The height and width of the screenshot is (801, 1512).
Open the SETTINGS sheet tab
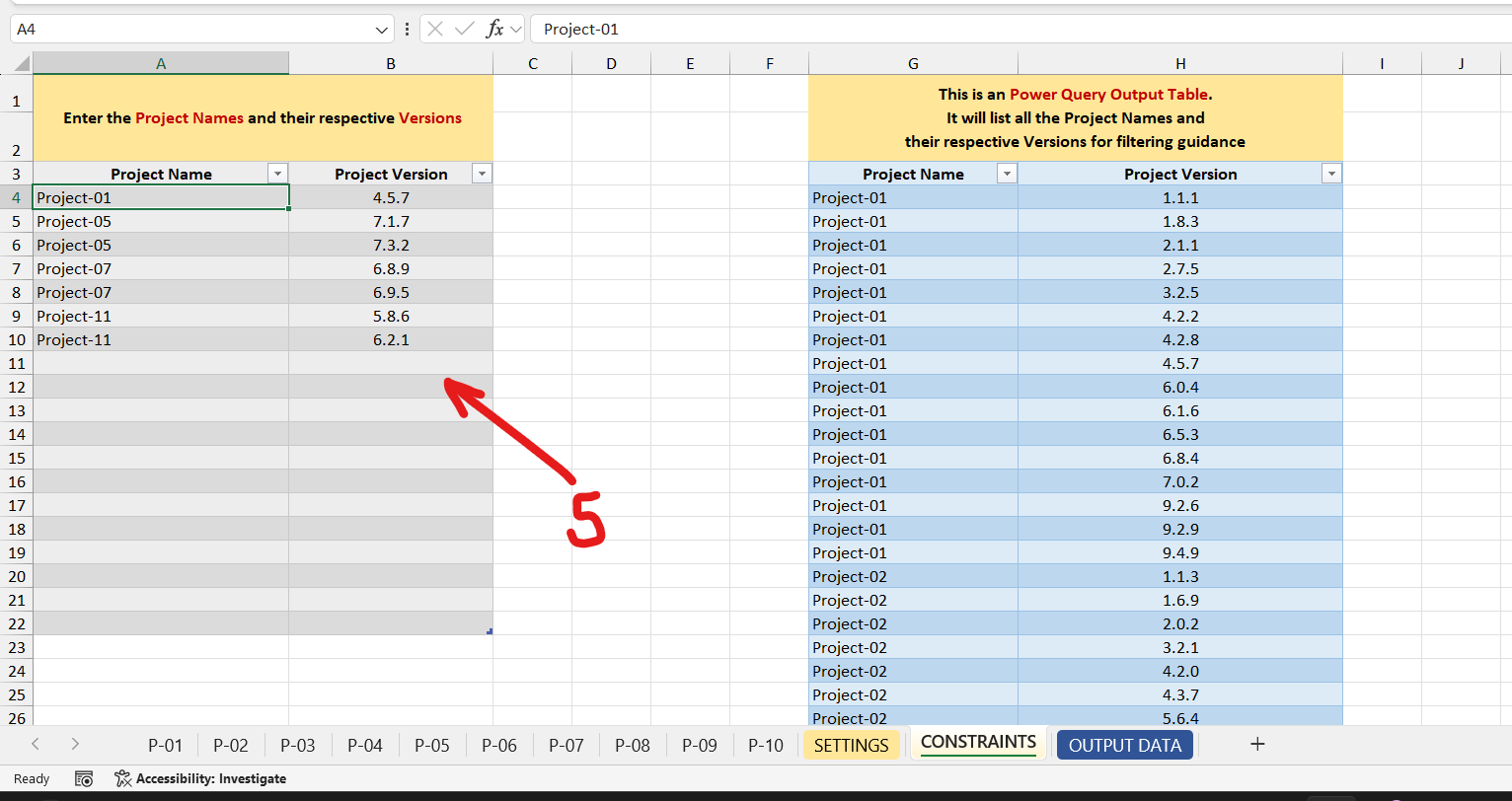[x=852, y=746]
